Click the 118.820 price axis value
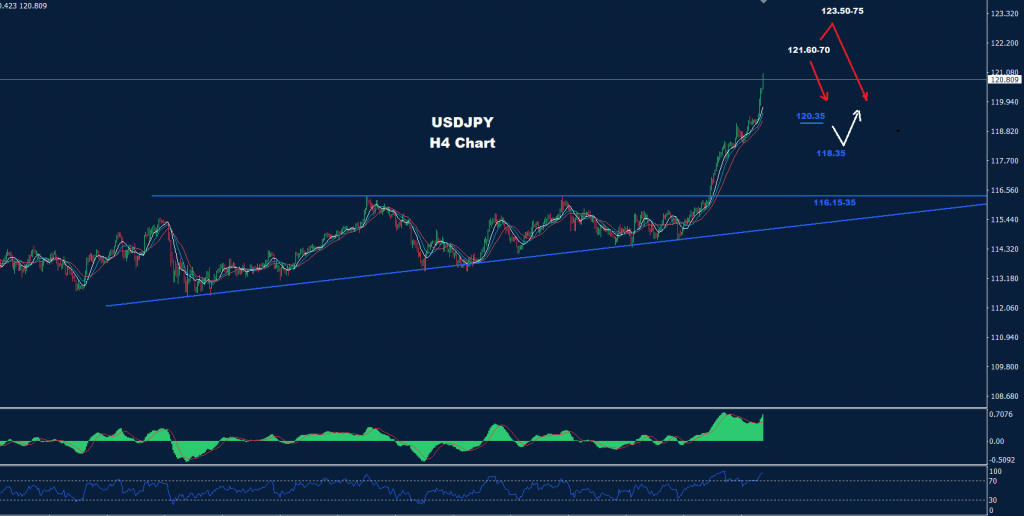Screen dimensions: 1024x516 click(x=1005, y=131)
